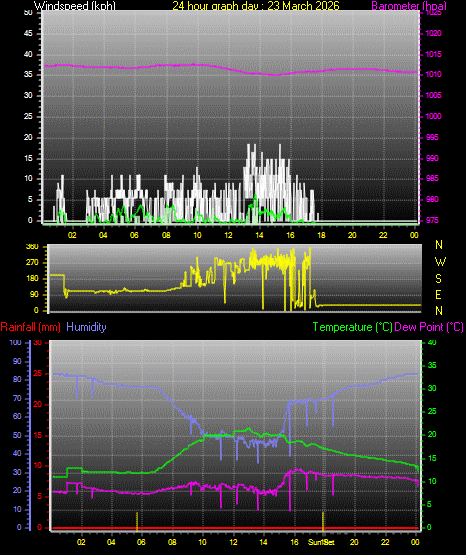
Task: Click the '270' wind direction axis value
Action: click(32, 263)
